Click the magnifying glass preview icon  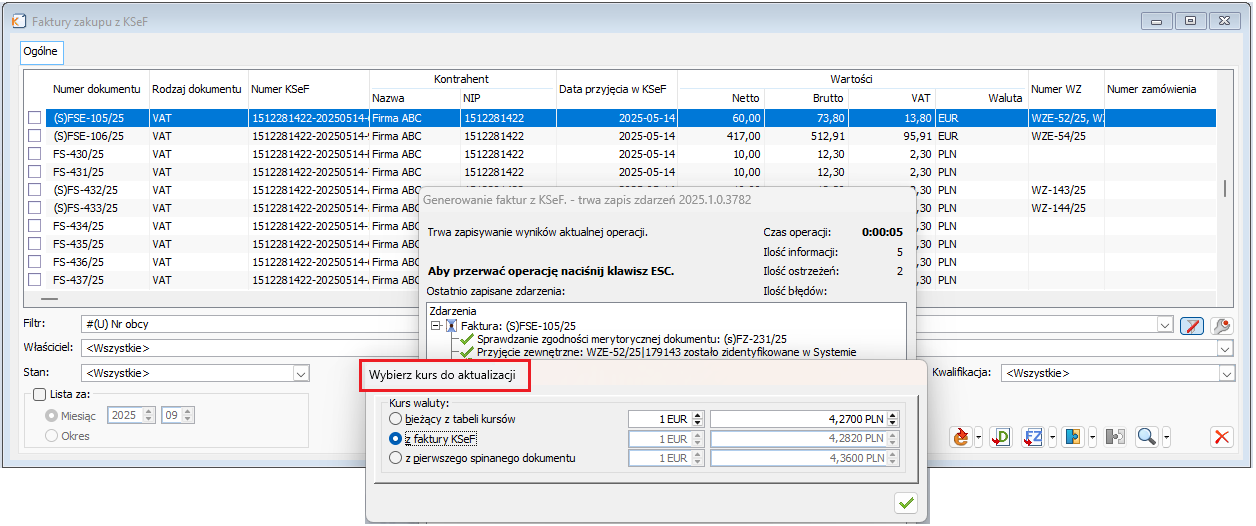[1145, 437]
